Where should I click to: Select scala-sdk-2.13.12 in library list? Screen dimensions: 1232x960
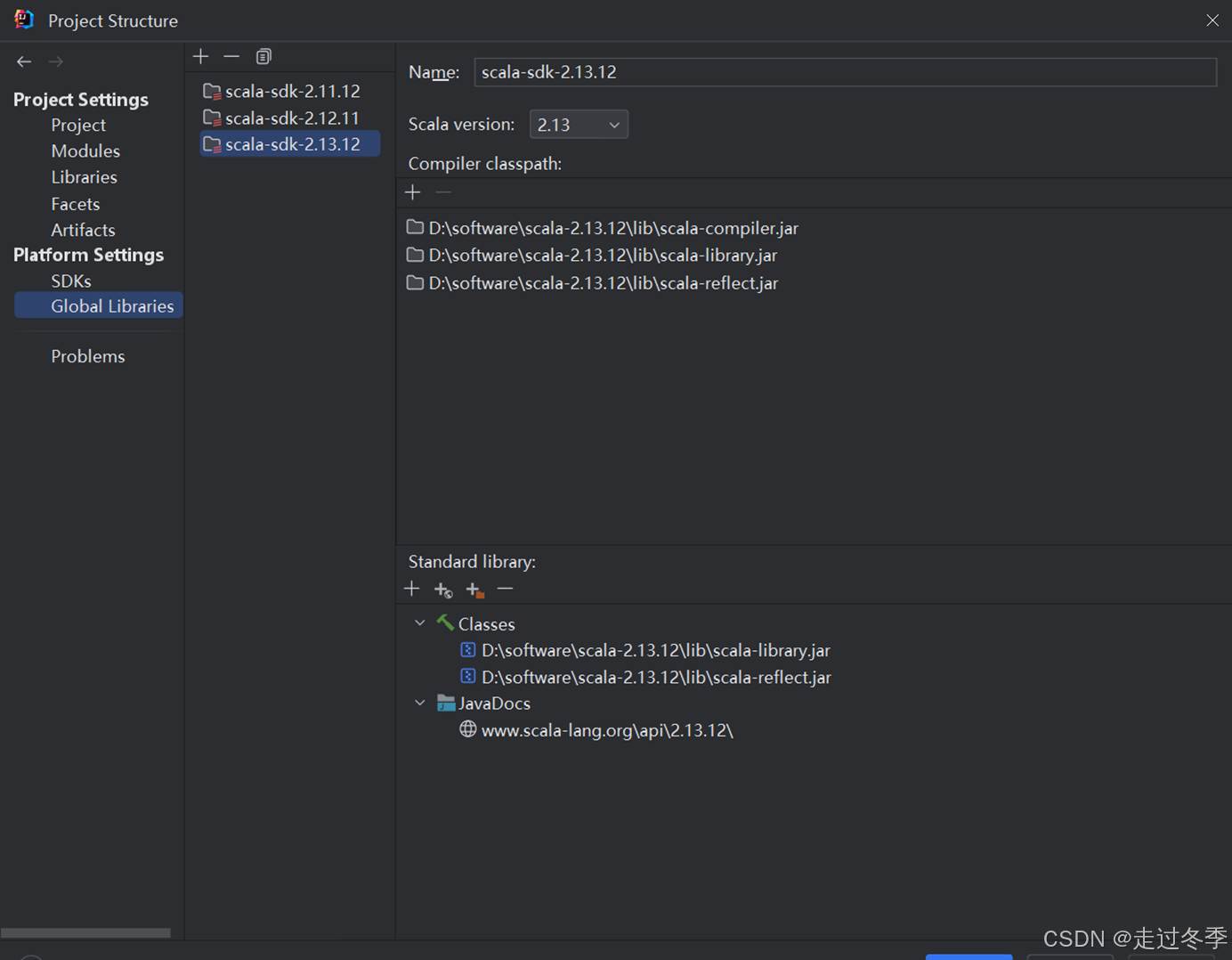[x=290, y=144]
